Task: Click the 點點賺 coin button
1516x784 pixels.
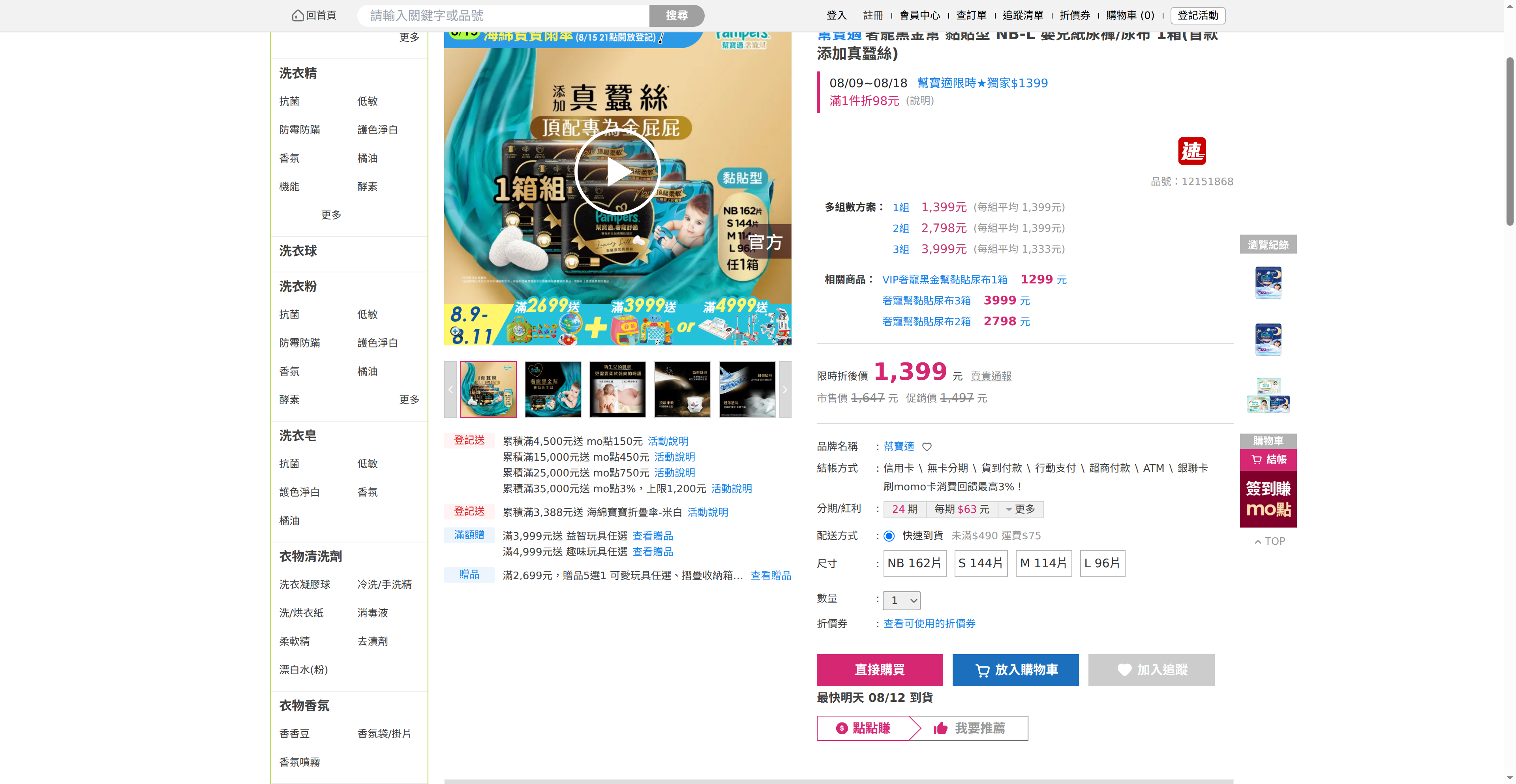Action: 863,729
